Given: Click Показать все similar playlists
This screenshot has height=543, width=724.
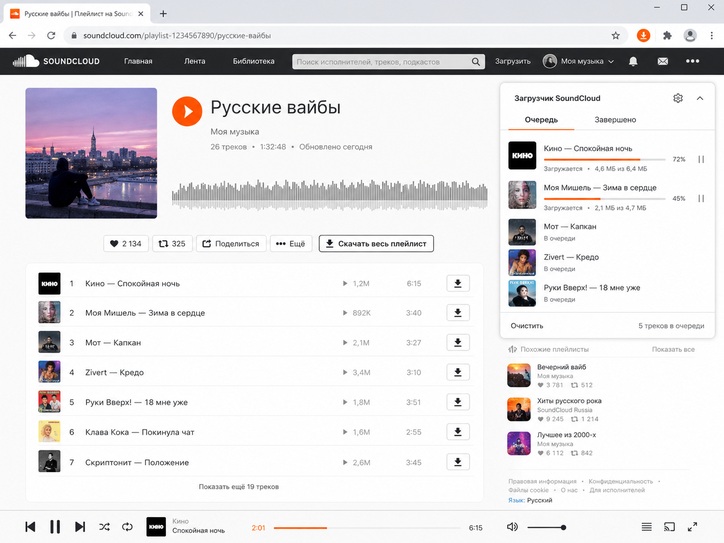Looking at the screenshot, I should tap(673, 349).
